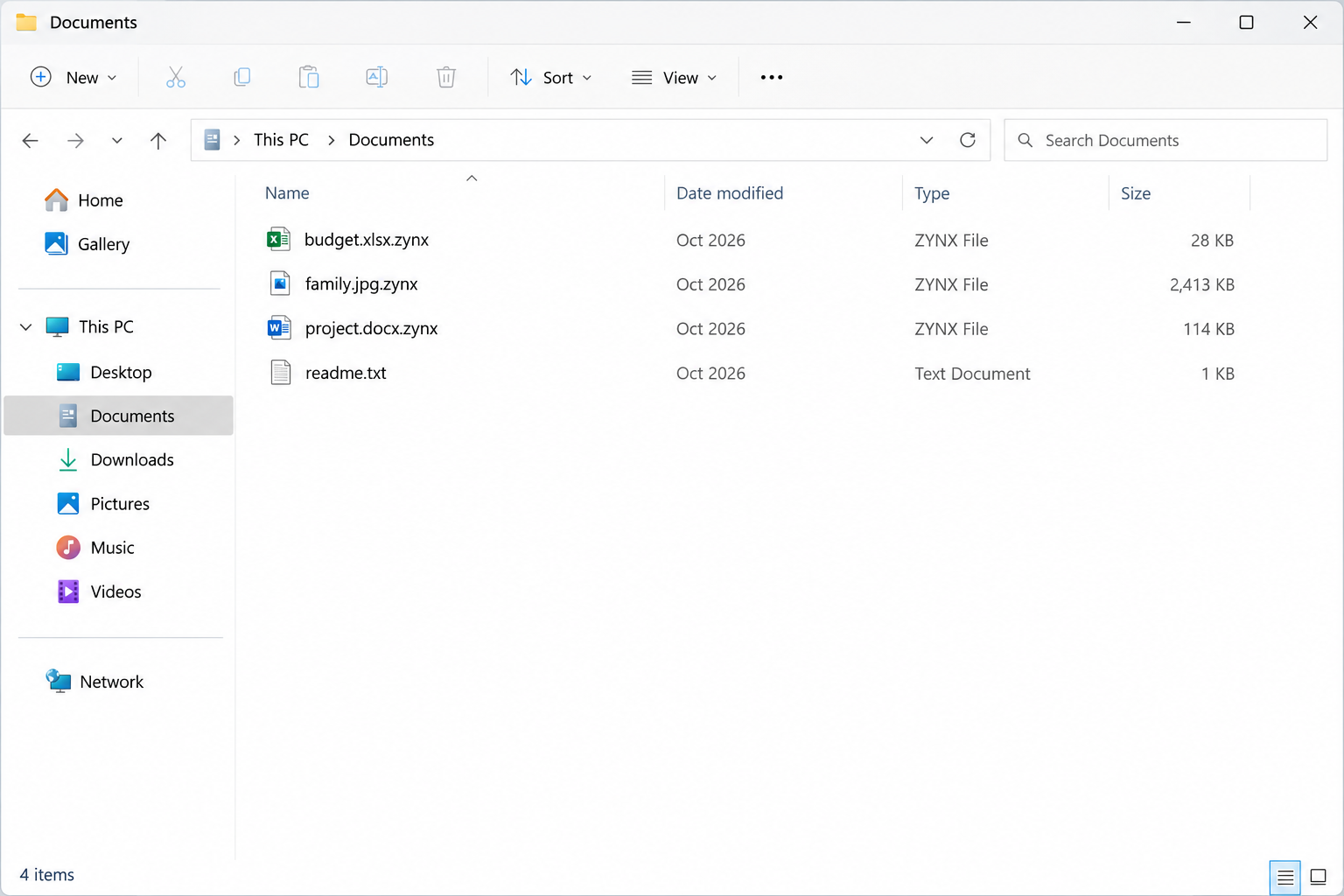Open Music in navigation pane
The height and width of the screenshot is (896, 1344).
click(x=112, y=547)
